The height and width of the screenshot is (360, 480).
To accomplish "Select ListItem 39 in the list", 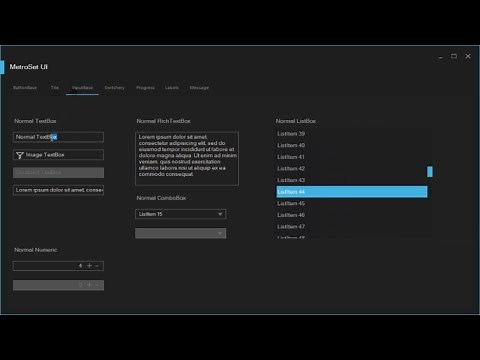I will tap(352, 134).
